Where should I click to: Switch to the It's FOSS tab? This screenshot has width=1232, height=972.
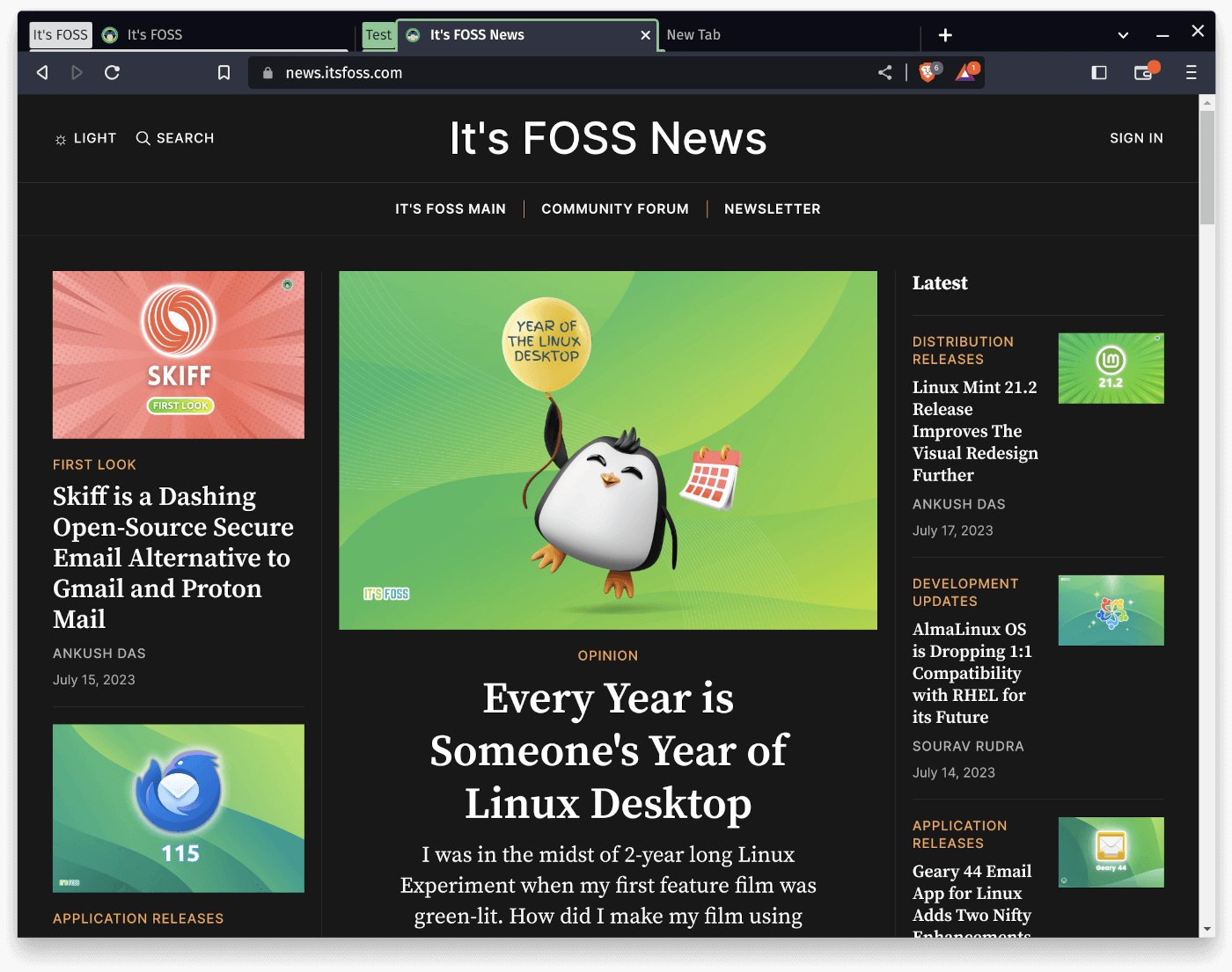point(224,35)
